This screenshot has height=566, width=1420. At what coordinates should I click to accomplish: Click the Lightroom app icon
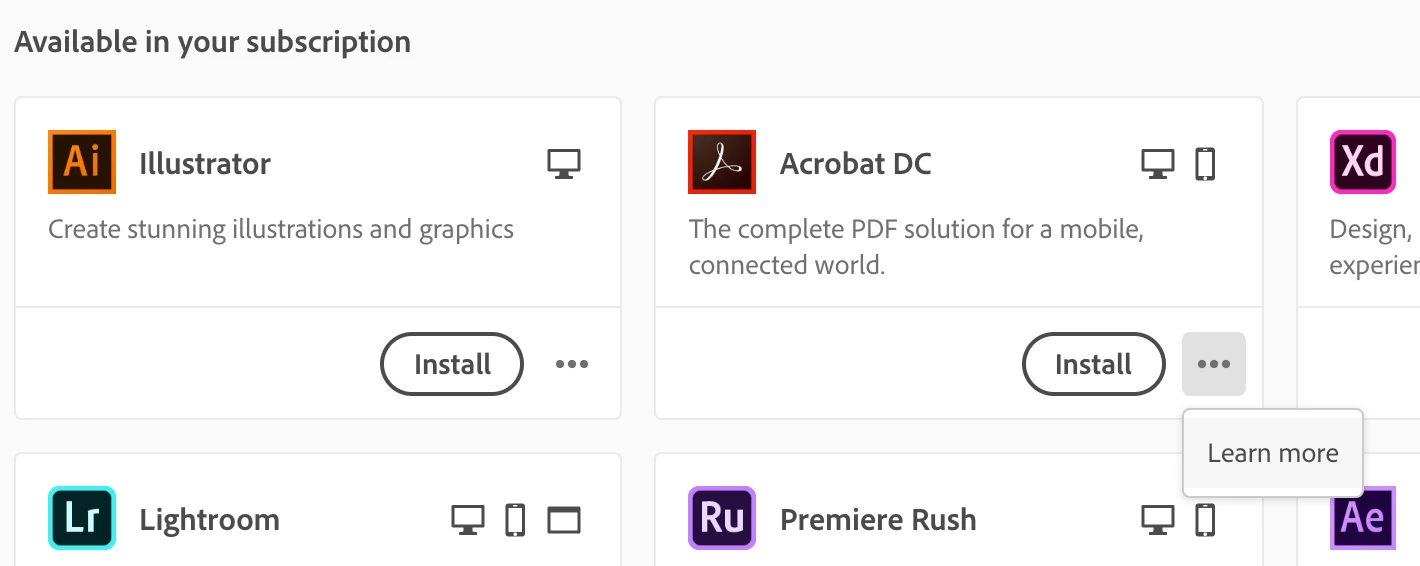82,518
